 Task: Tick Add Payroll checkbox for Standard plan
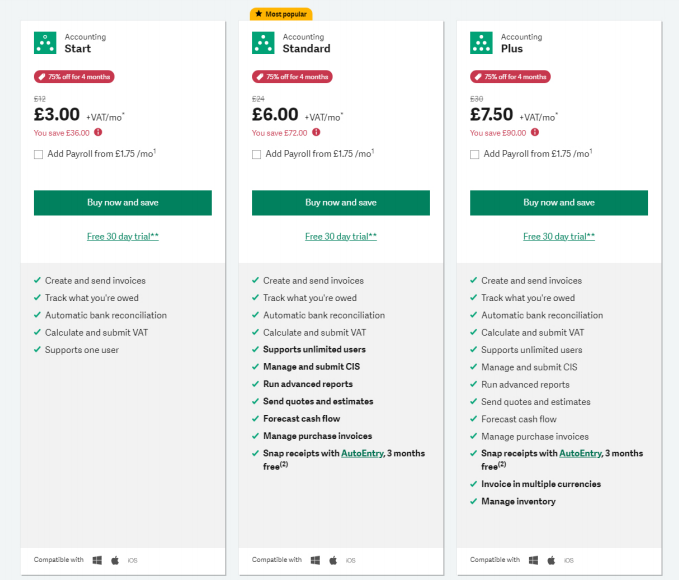tap(257, 154)
